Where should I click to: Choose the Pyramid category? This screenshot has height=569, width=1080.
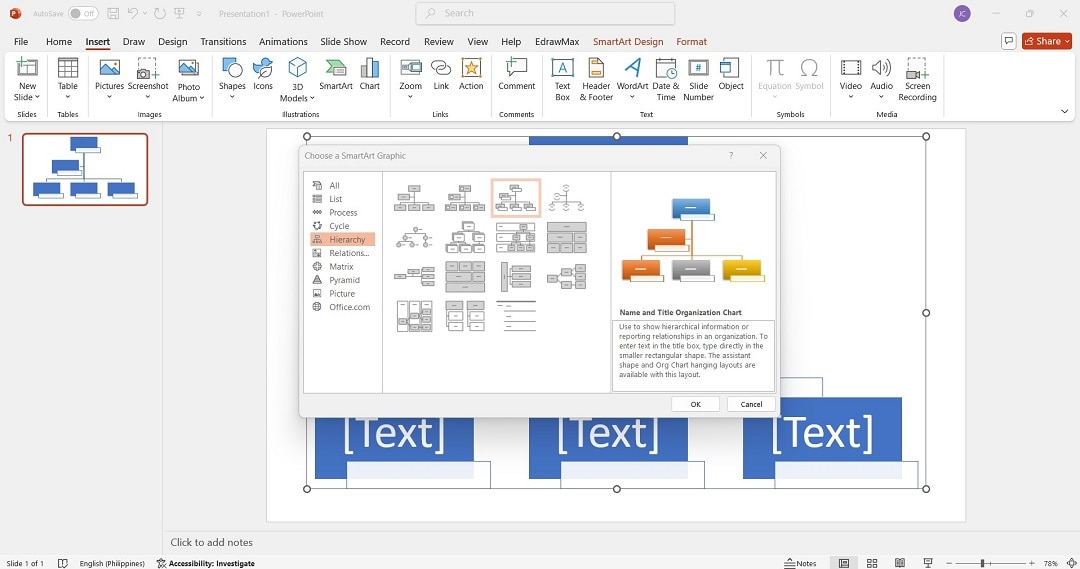click(x=342, y=280)
